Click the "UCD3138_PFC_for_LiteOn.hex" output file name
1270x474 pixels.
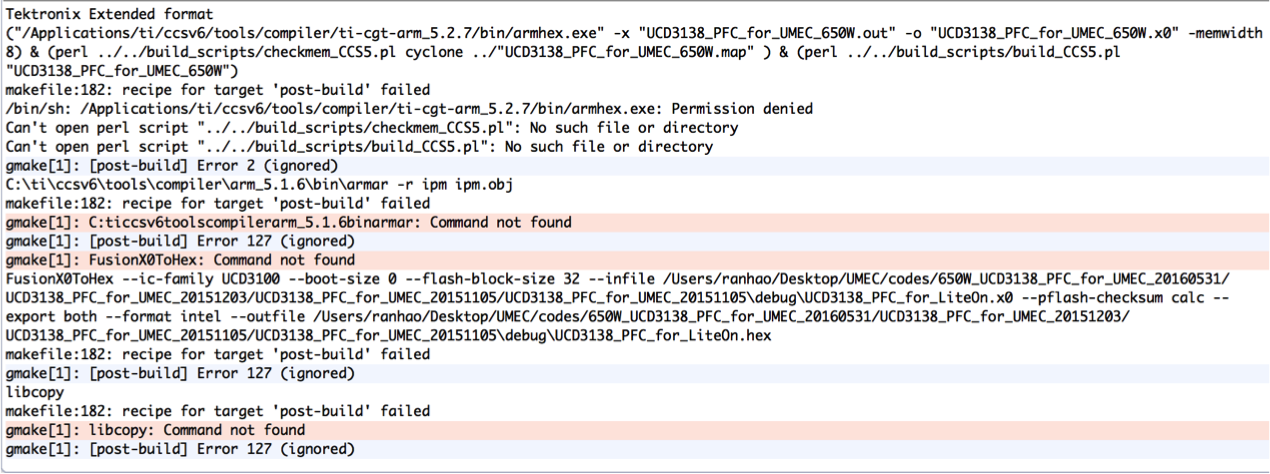pos(665,336)
